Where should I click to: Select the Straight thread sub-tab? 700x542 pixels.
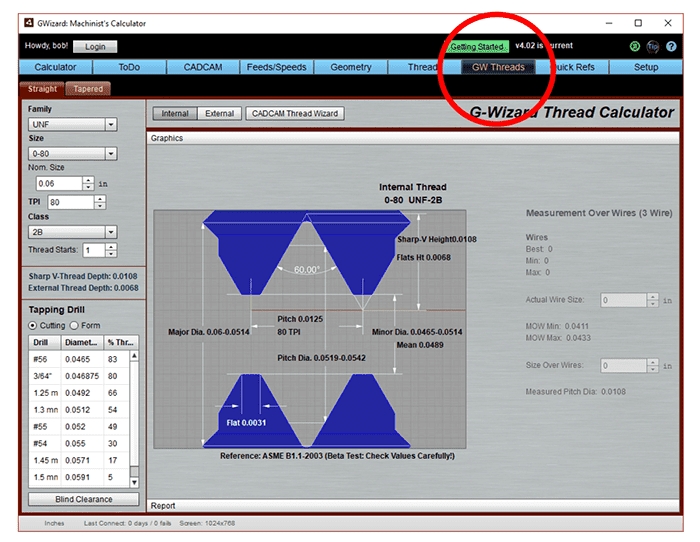pos(42,89)
